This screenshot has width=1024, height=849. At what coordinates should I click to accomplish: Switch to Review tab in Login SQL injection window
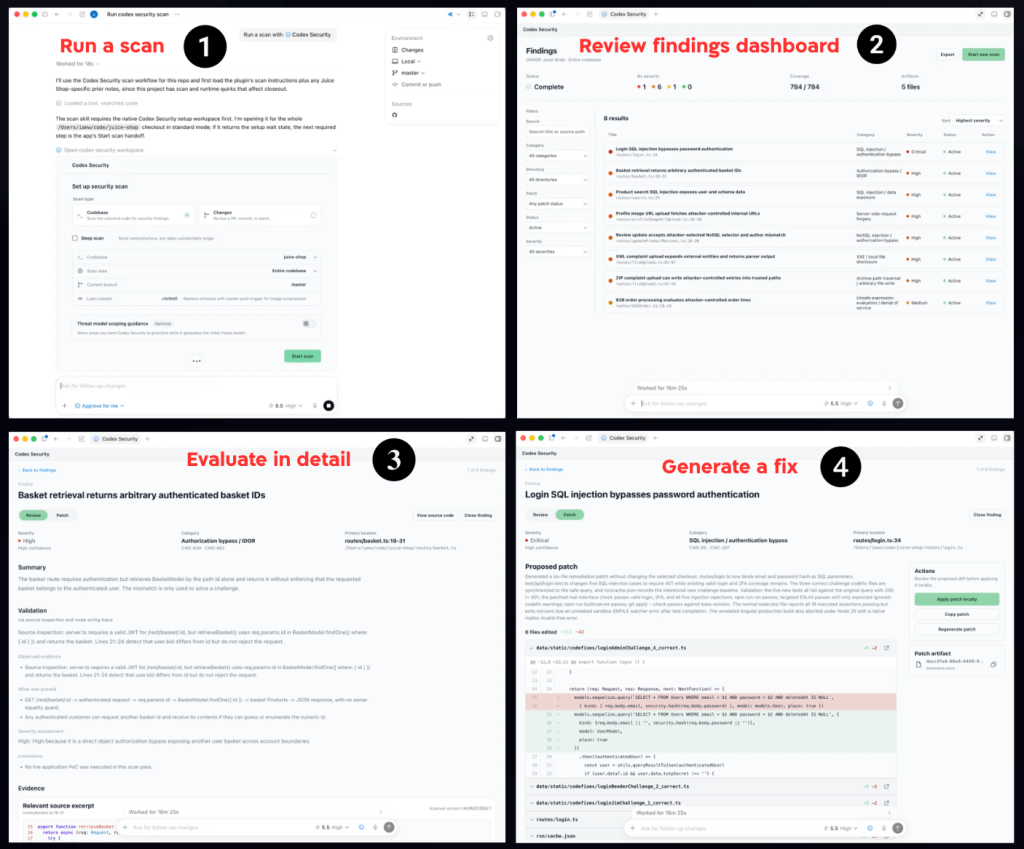(x=540, y=515)
